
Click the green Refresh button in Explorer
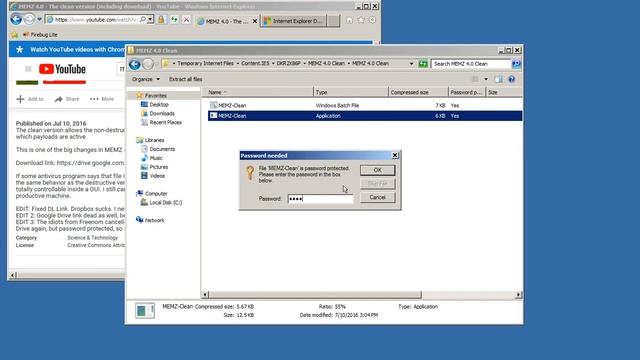pyautogui.click(x=423, y=64)
